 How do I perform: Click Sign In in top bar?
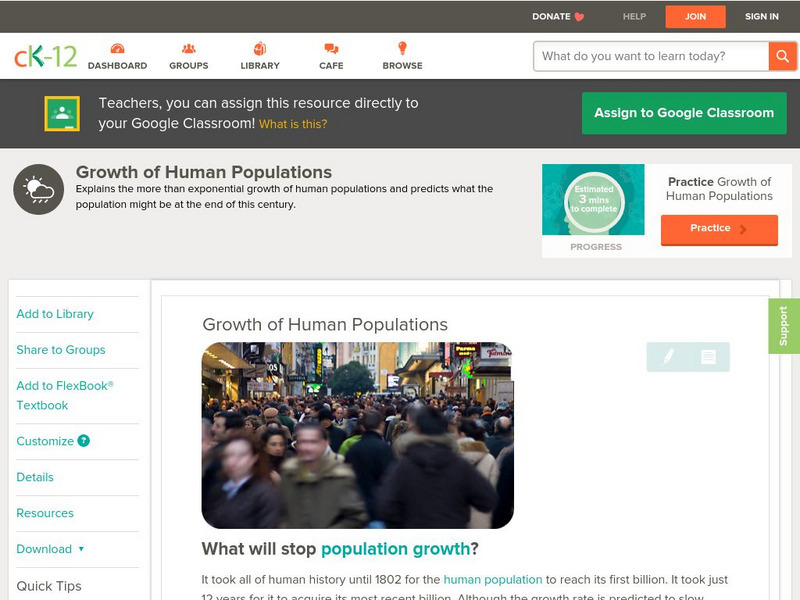tap(761, 17)
